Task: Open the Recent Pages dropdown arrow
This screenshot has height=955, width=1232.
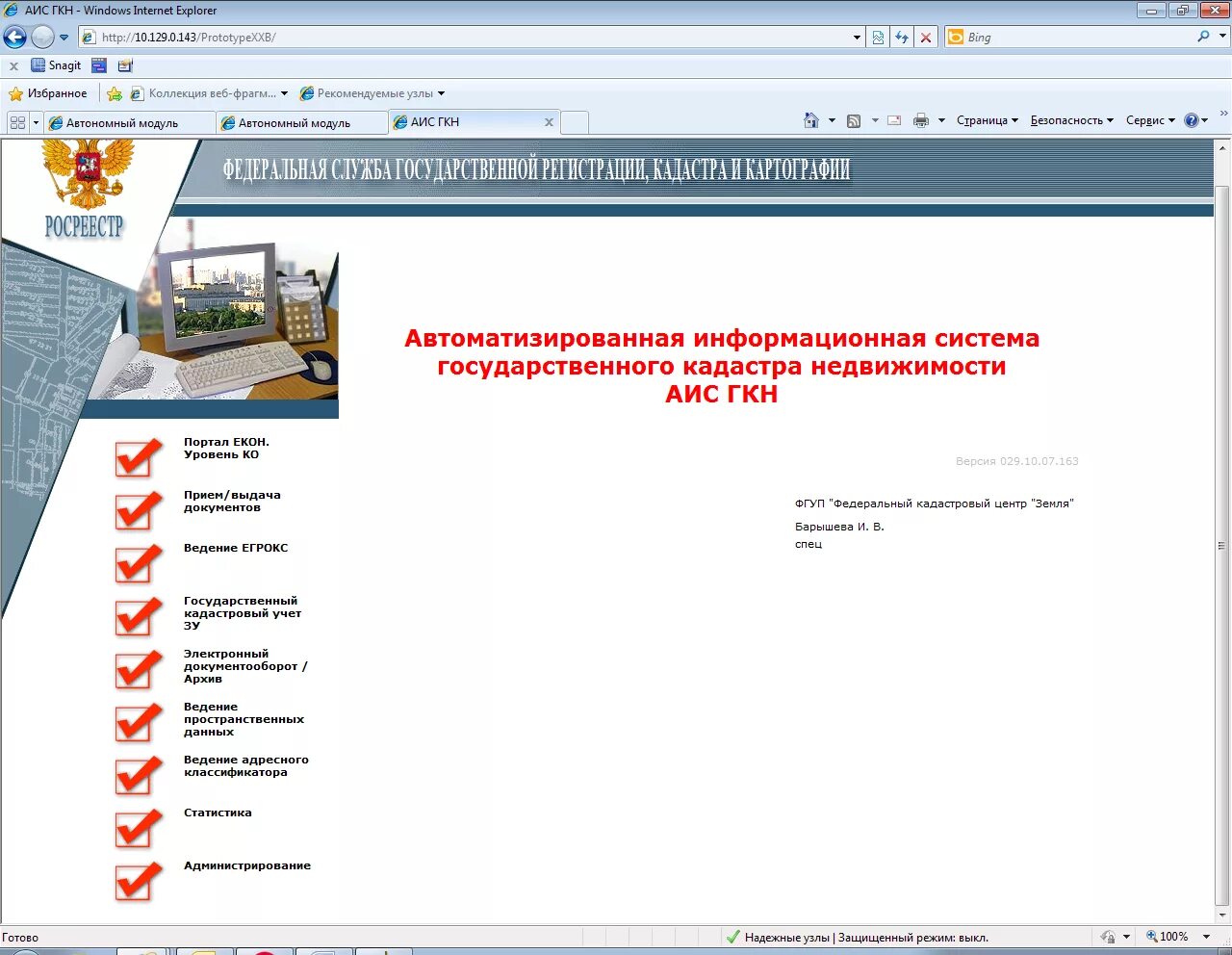Action: pos(64,38)
